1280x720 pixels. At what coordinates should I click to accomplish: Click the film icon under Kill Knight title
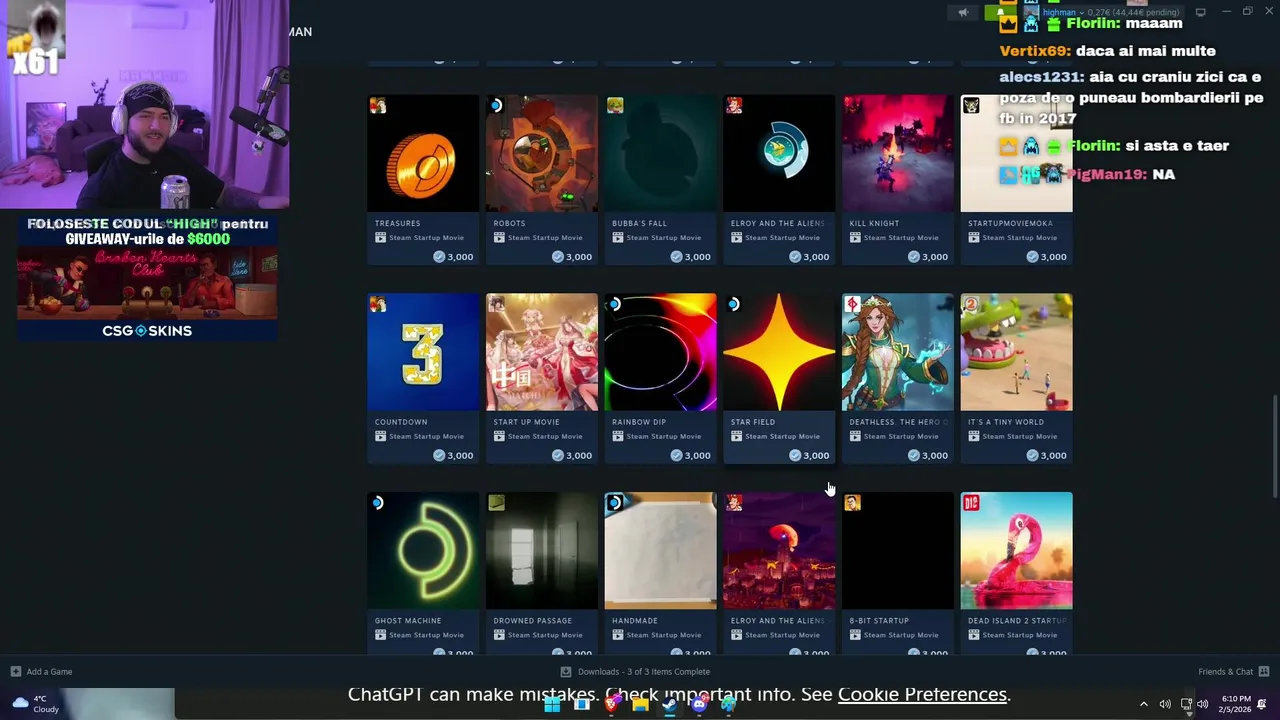(855, 238)
